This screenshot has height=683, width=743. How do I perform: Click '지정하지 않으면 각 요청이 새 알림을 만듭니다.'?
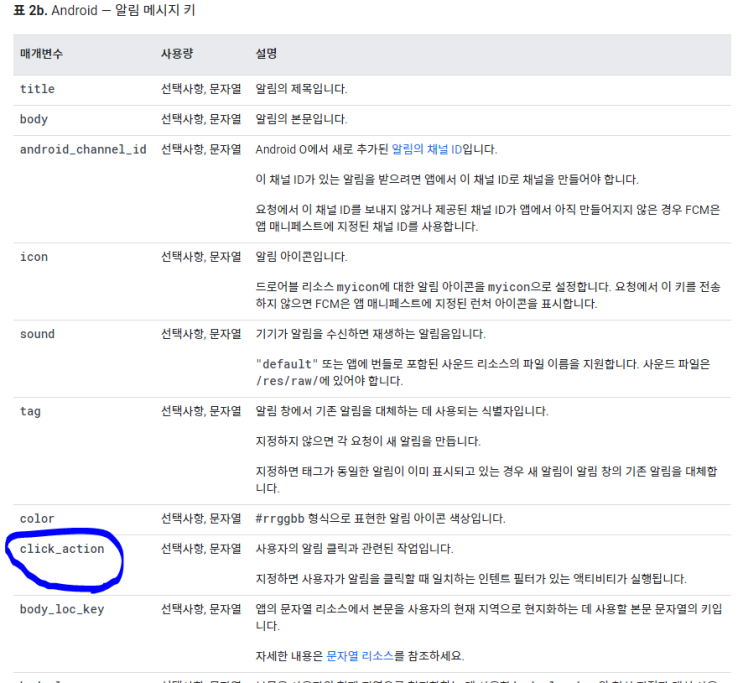coord(368,441)
